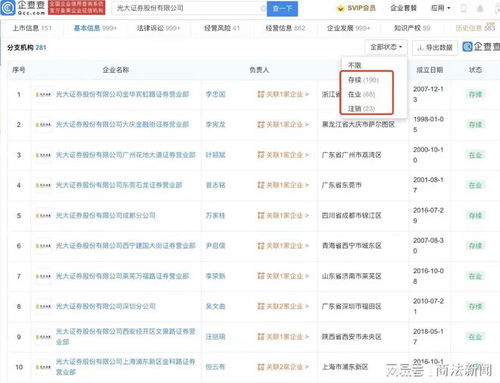Viewport: 500px width, 383px height.
Task: Click the 2000-10-10 founding date in row 3
Action: click(428, 155)
